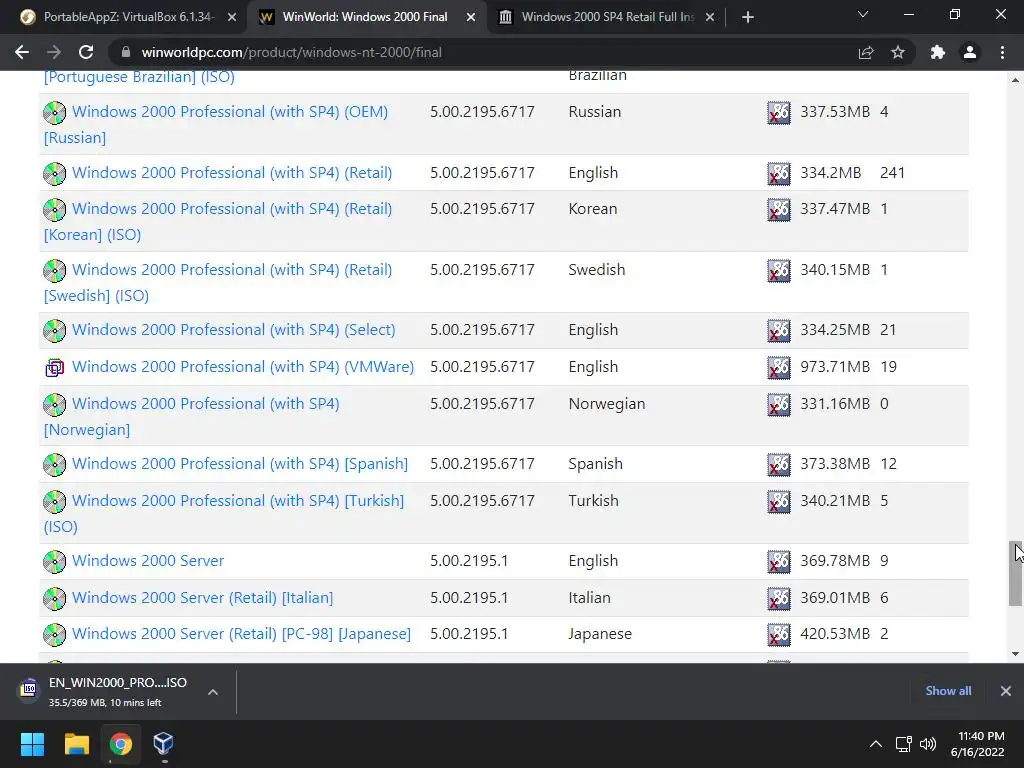Viewport: 1024px width, 768px height.
Task: Click the Russian OEM row disc icon
Action: [55, 112]
